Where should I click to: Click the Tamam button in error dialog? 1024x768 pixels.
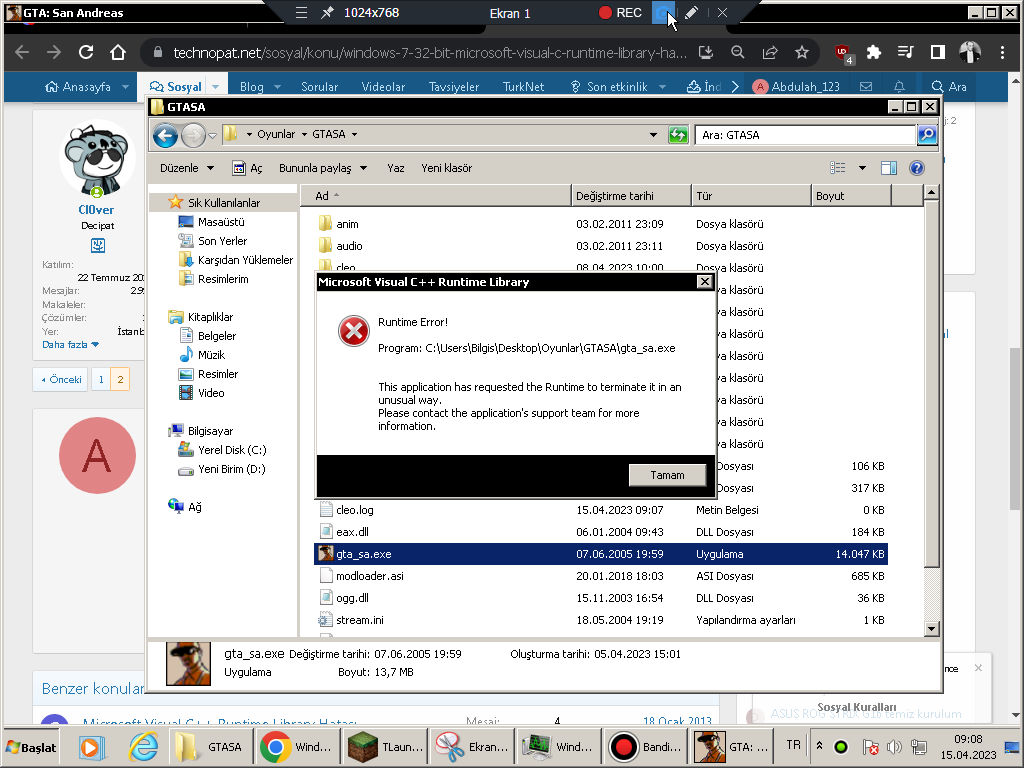coord(667,475)
